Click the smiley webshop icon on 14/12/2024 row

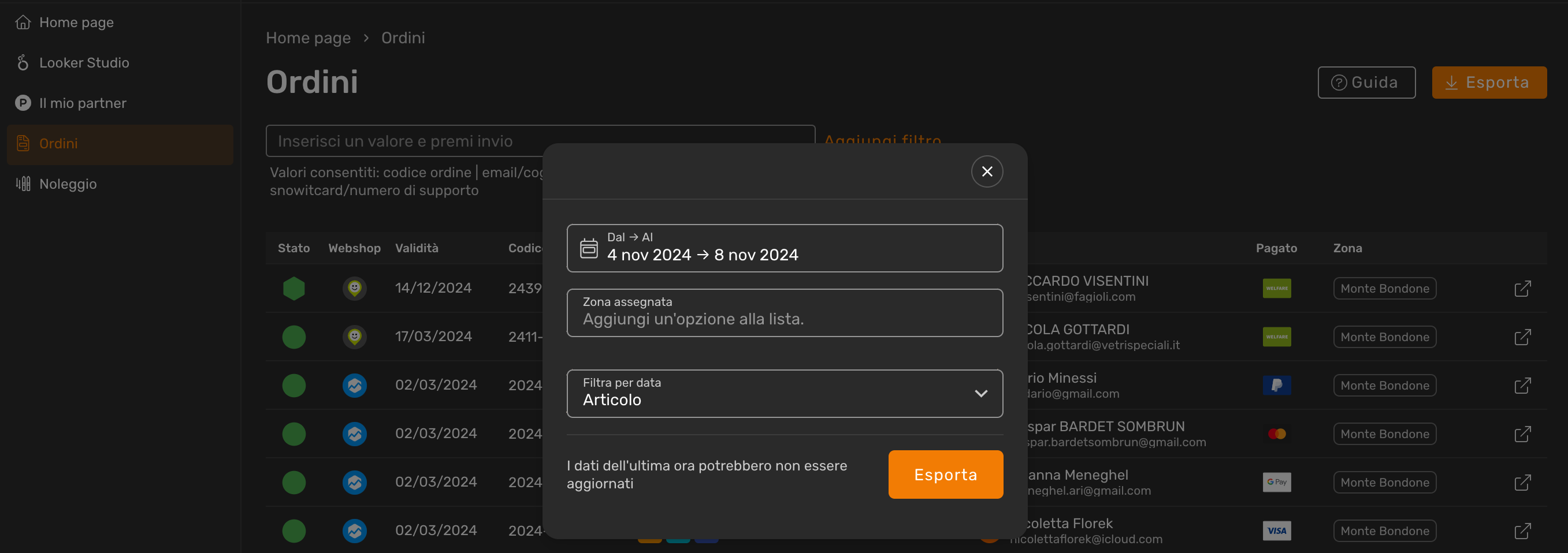coord(355,289)
